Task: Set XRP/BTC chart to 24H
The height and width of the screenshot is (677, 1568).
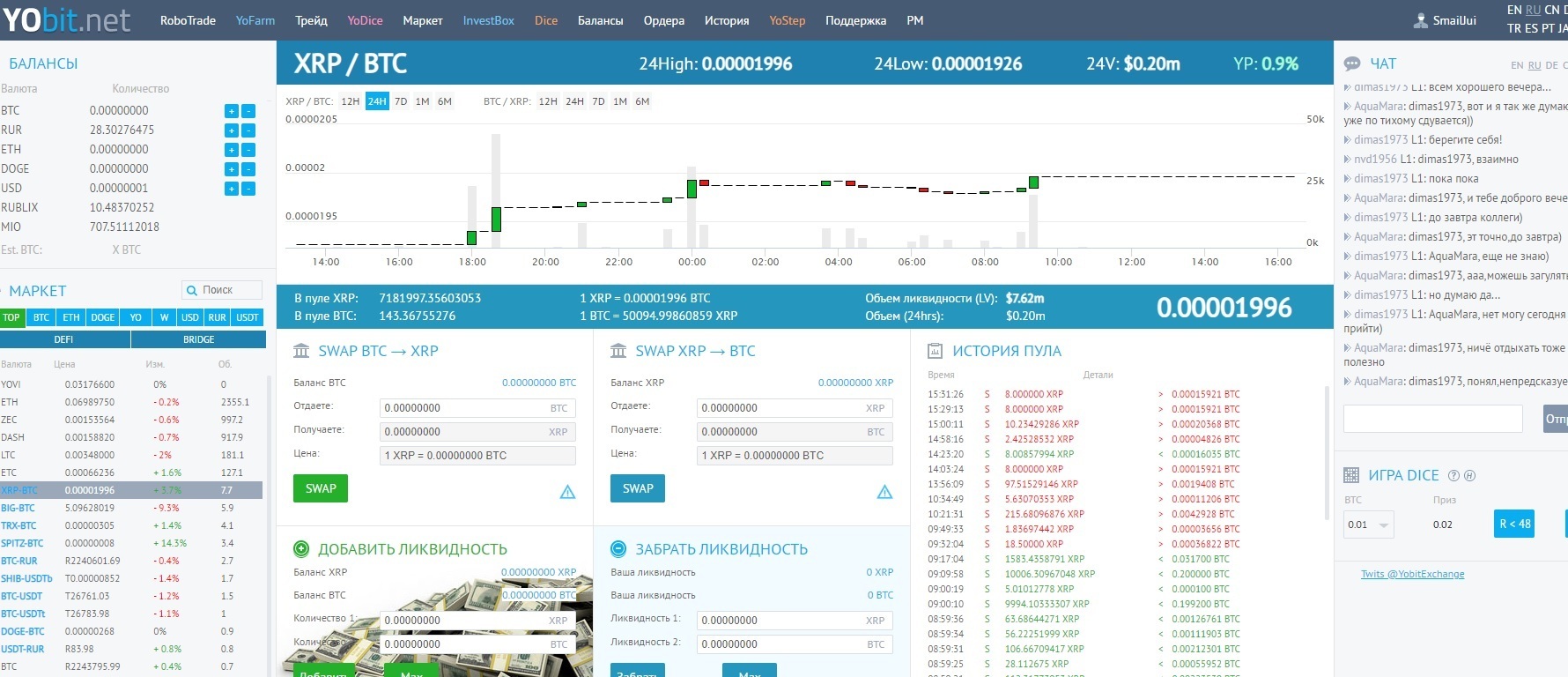Action: pos(377,101)
